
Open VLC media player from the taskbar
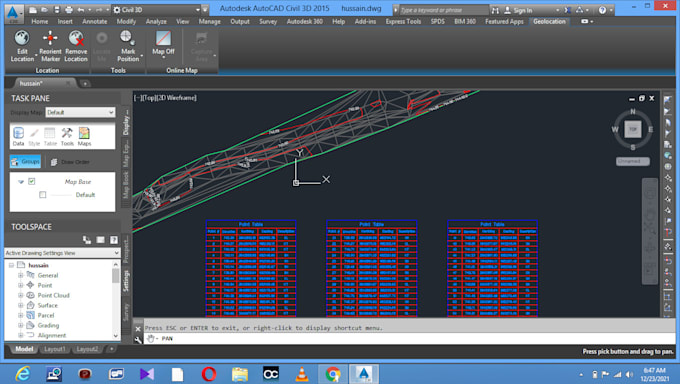(x=302, y=374)
